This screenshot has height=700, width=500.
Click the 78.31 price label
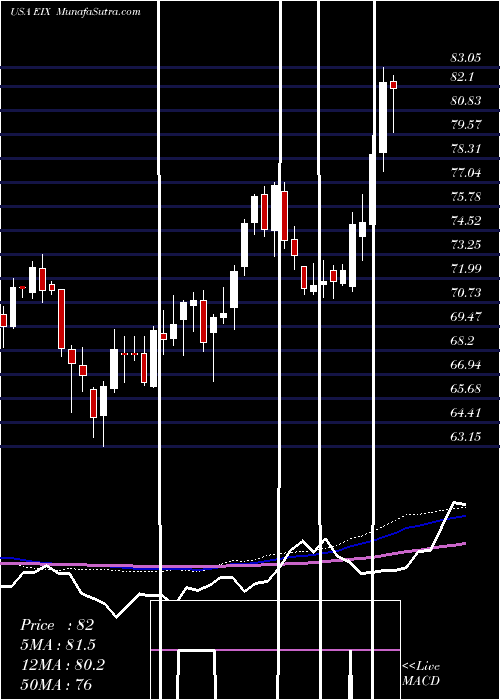click(466, 149)
